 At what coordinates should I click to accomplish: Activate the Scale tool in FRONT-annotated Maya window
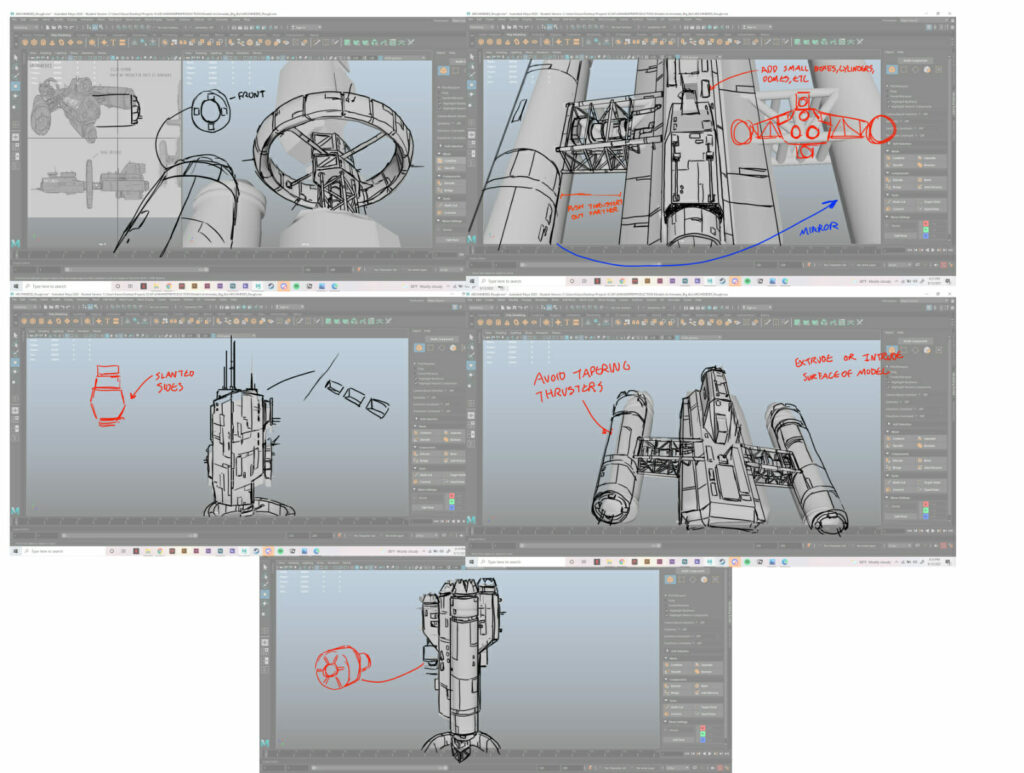tap(16, 105)
